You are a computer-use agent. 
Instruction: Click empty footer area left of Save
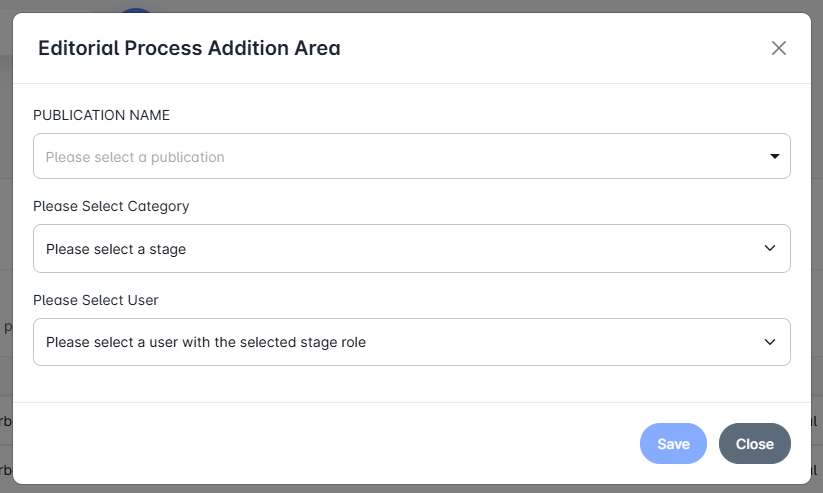(330, 444)
